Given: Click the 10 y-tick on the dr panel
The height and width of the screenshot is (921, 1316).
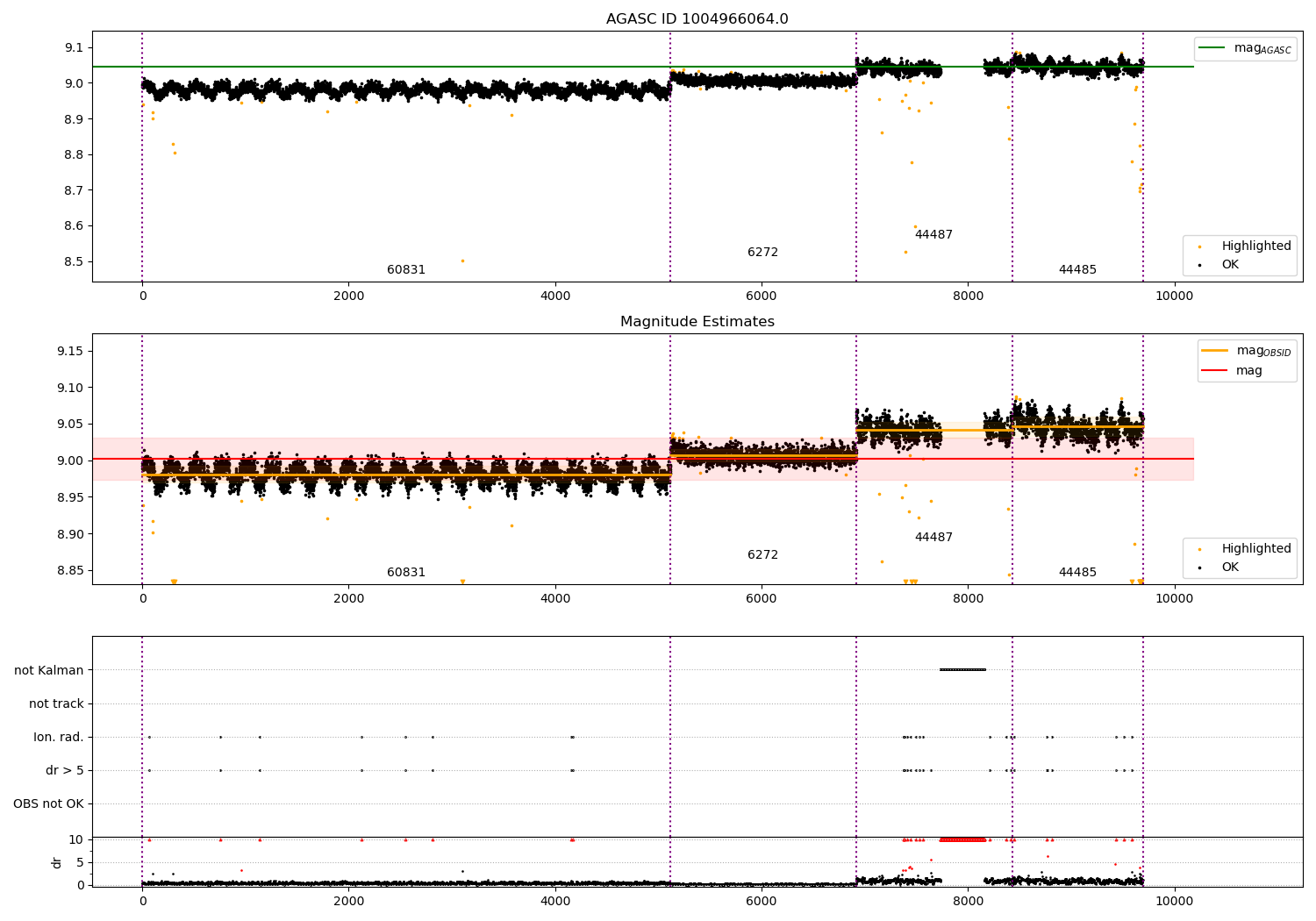Looking at the screenshot, I should click(76, 839).
